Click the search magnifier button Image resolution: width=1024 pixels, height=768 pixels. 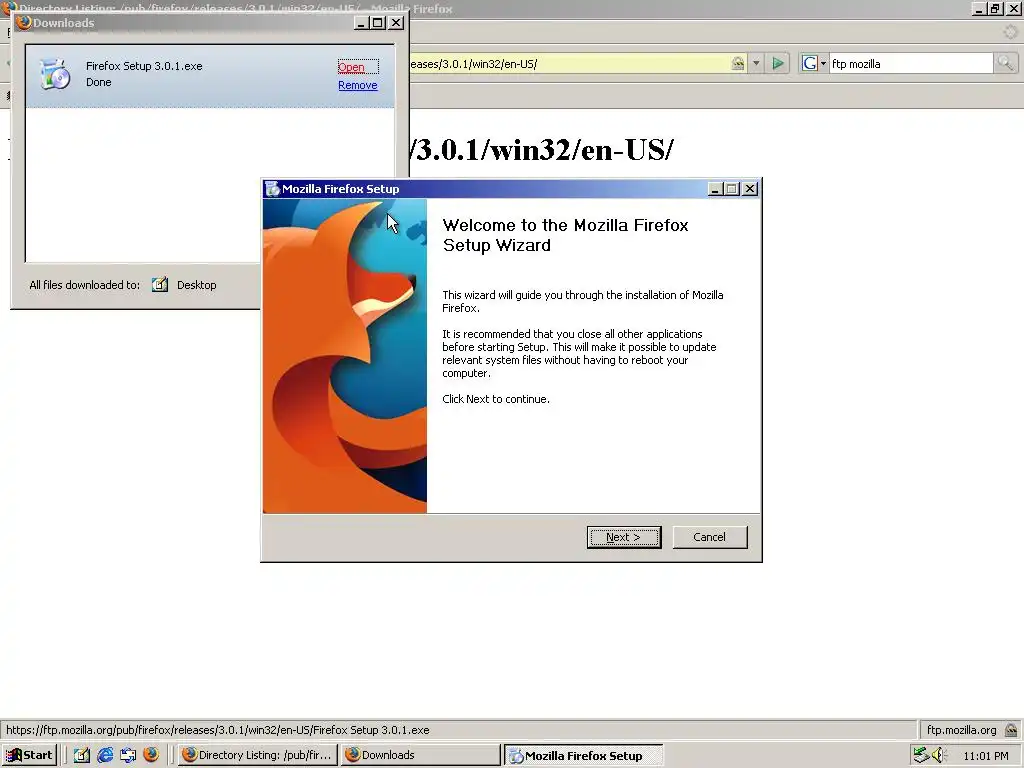1004,63
